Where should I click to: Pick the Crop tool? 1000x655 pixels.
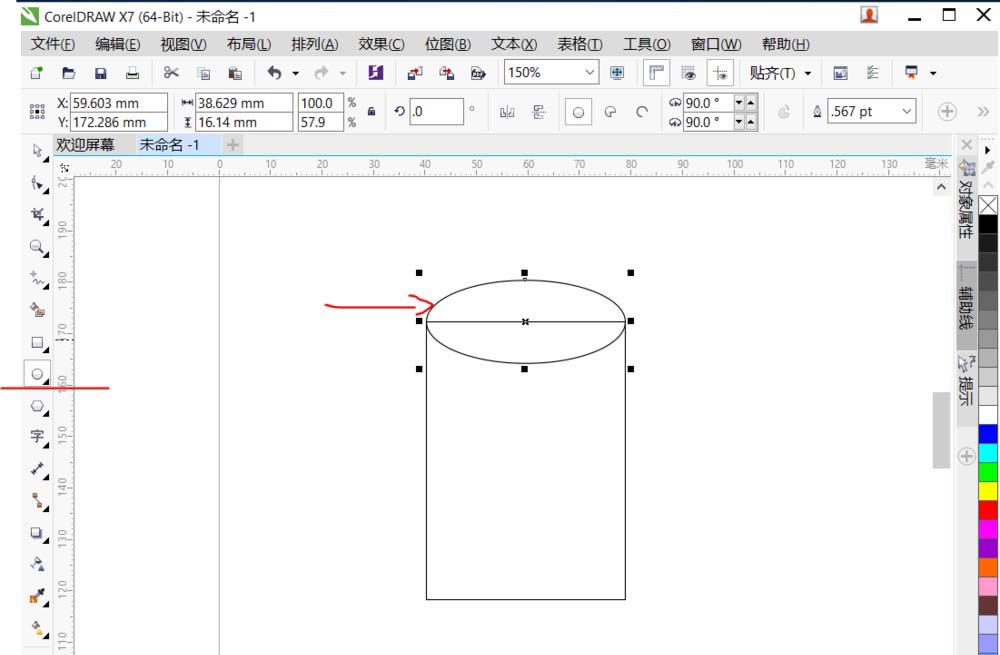tap(37, 216)
